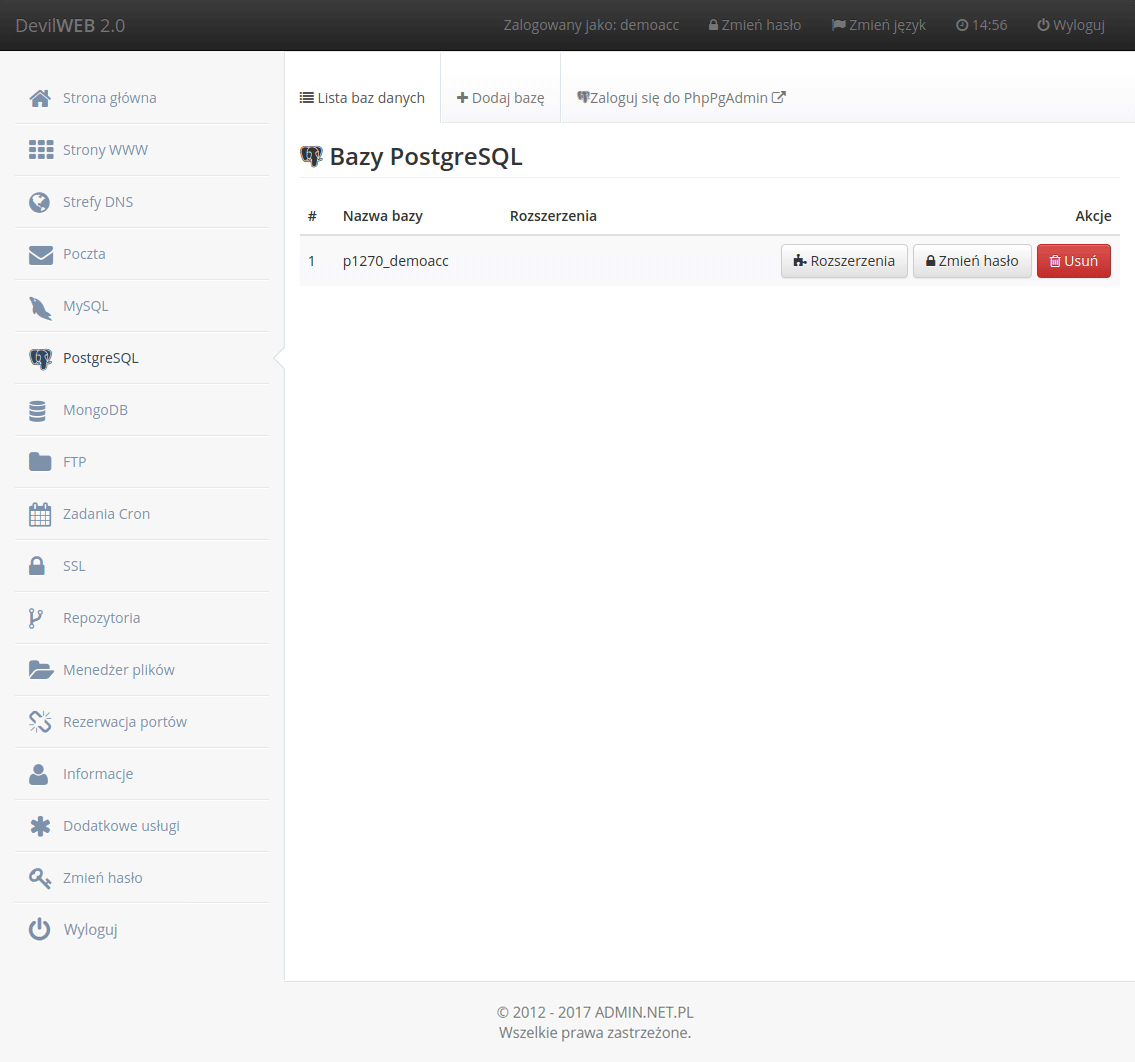Viewport: 1135px width, 1062px height.
Task: Switch to the Lista baz danych tab
Action: click(x=362, y=97)
